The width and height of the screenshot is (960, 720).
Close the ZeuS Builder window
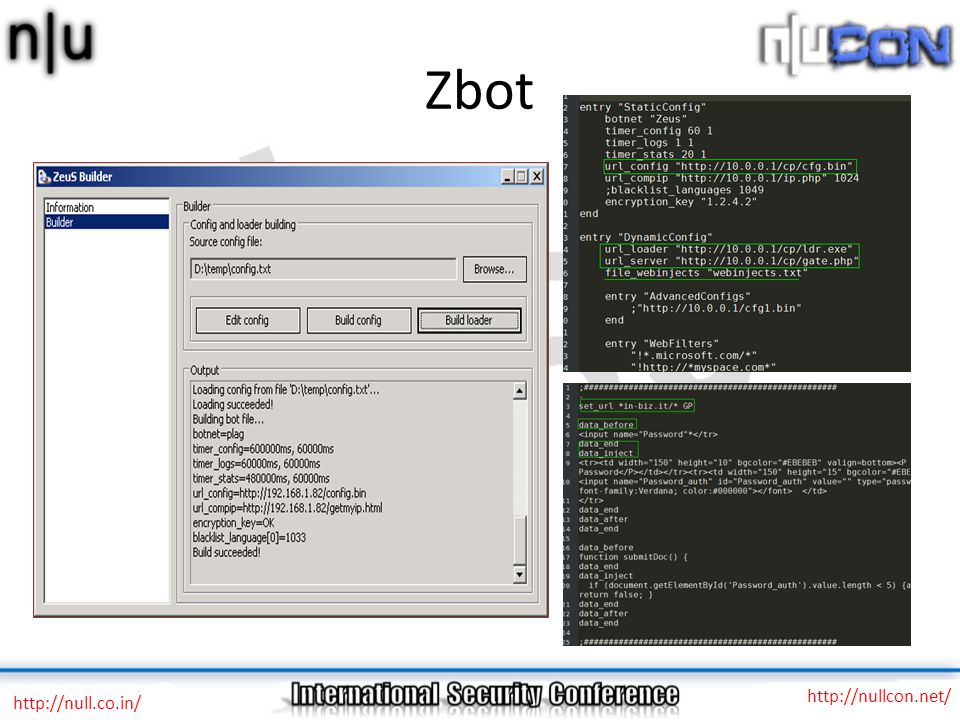pyautogui.click(x=536, y=177)
